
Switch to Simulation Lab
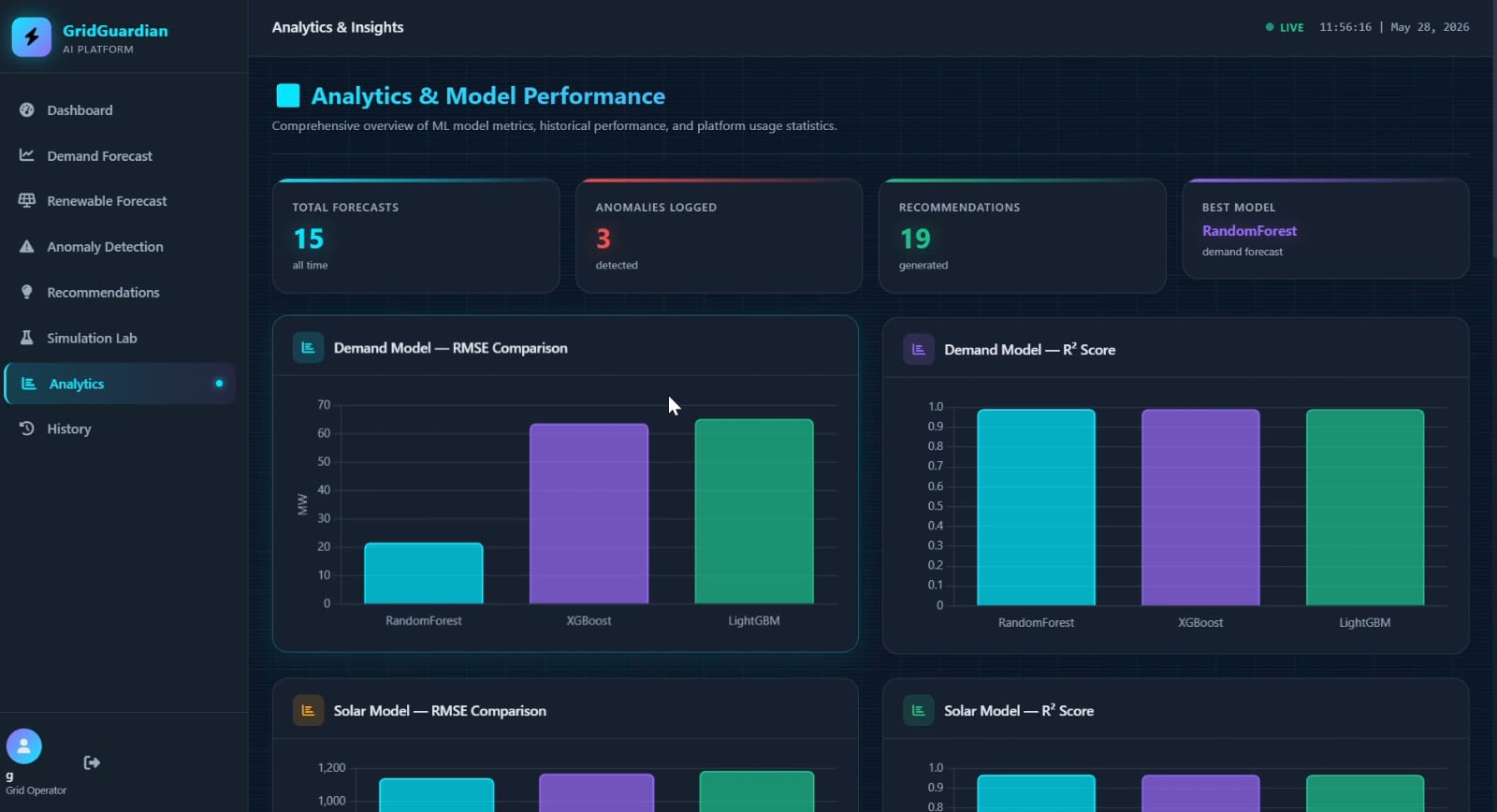[120, 339]
